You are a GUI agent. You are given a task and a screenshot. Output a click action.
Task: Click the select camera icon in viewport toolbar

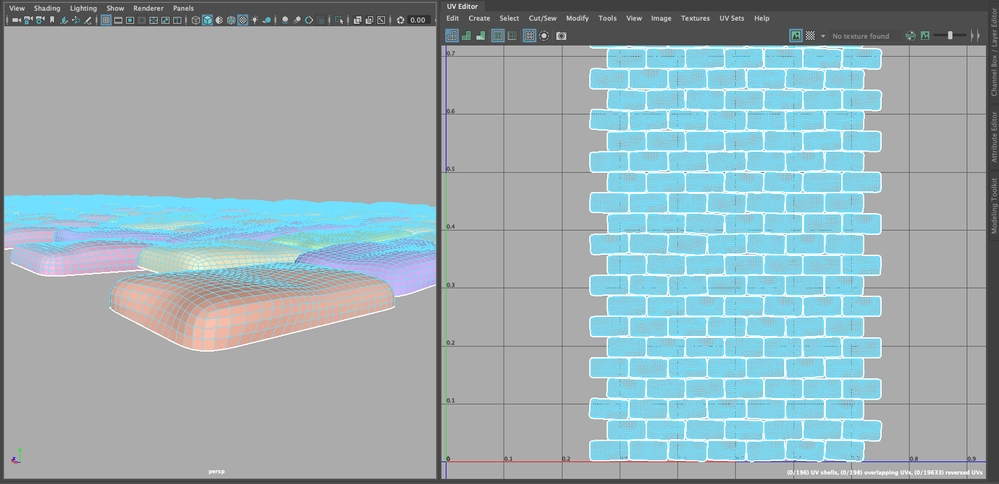[16, 20]
